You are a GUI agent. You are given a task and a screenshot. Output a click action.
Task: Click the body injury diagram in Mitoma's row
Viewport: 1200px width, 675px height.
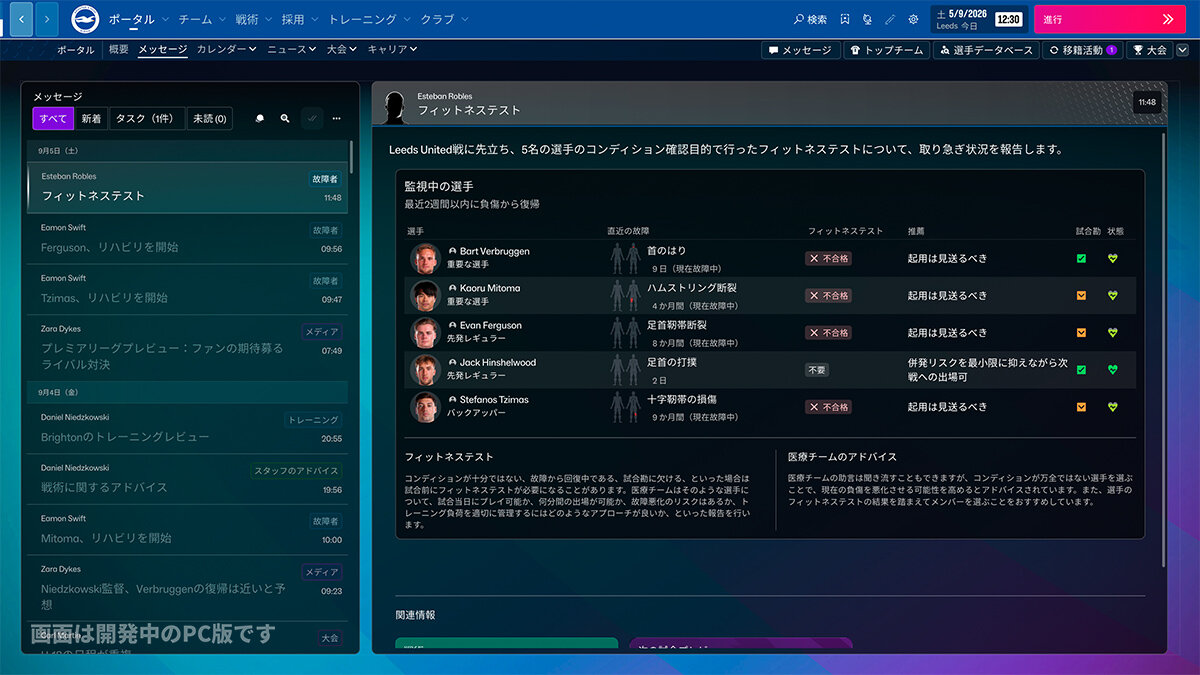click(625, 295)
